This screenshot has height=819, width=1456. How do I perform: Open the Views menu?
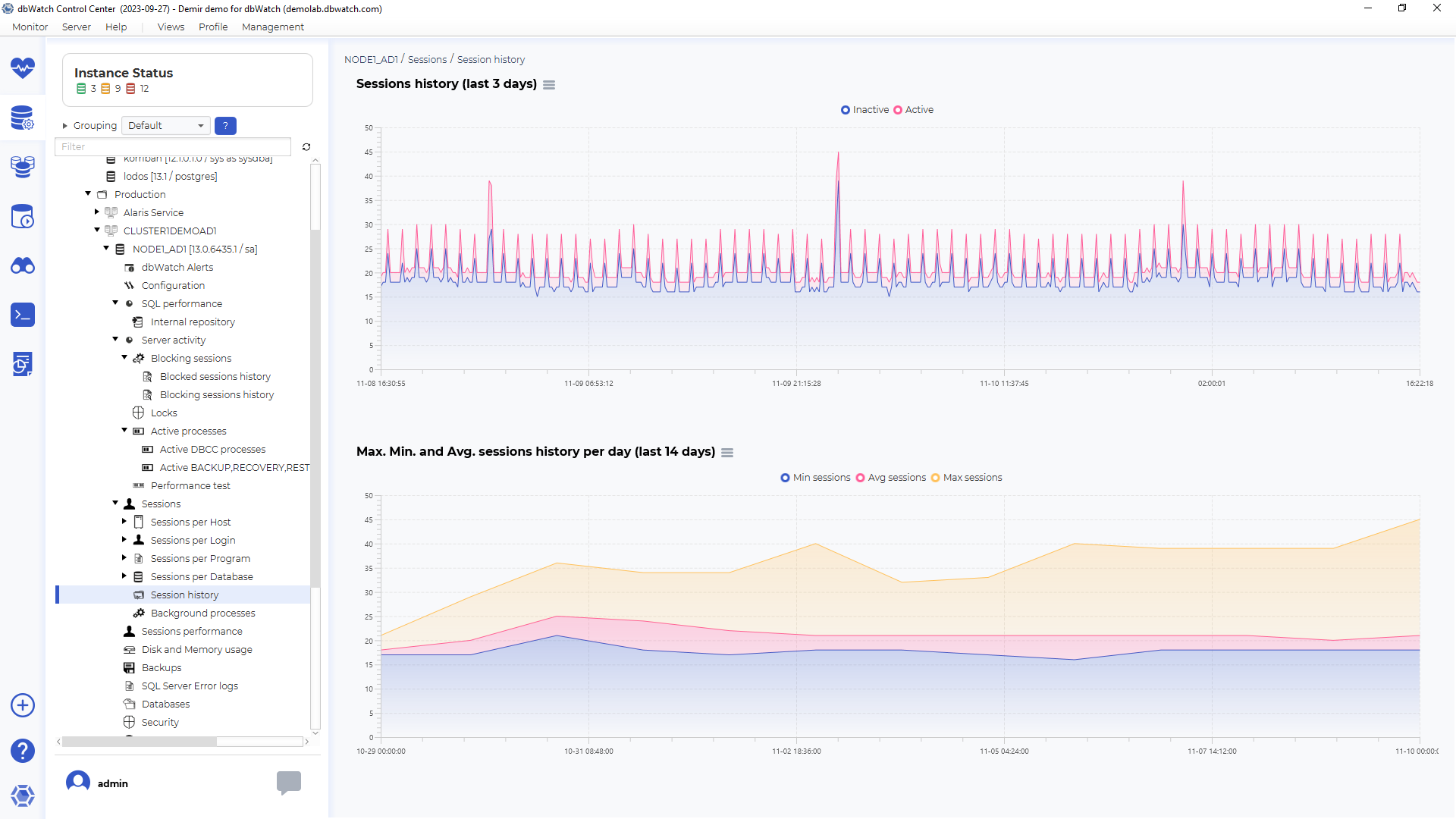point(171,27)
